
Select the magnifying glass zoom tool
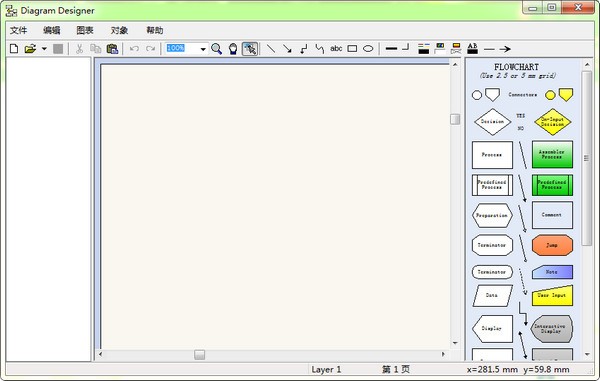[x=217, y=49]
